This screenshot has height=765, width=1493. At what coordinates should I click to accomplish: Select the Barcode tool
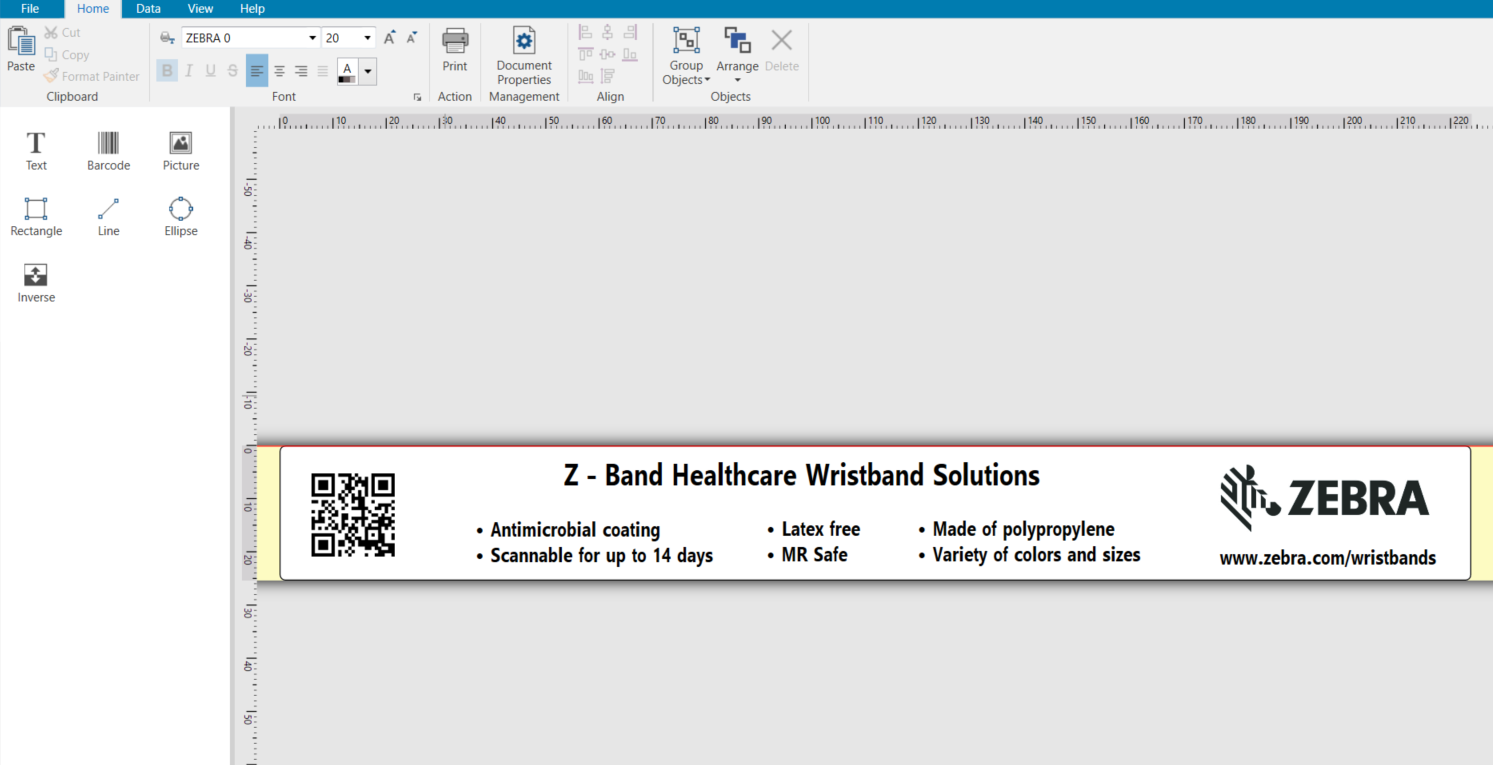pyautogui.click(x=107, y=150)
